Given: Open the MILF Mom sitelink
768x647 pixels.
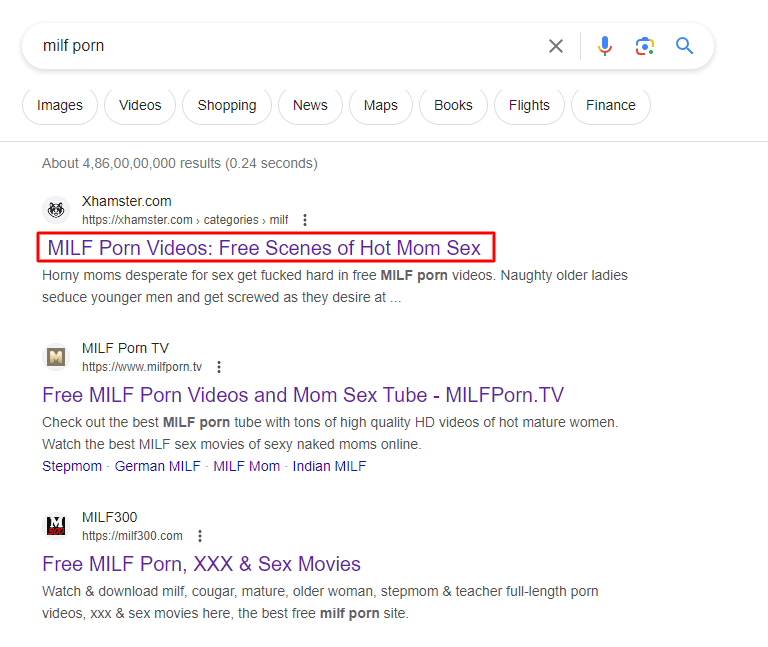Looking at the screenshot, I should (246, 466).
